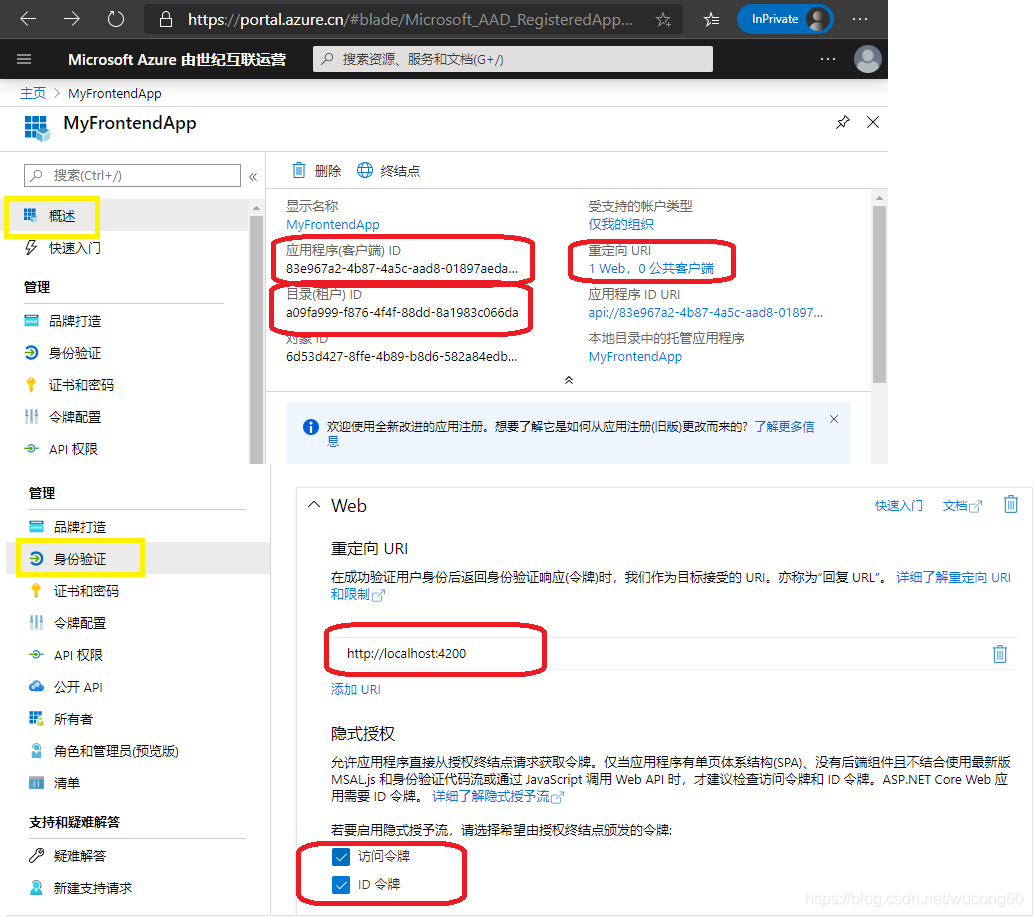Open 角色和管理员(预览版) in sidebar

(105, 752)
